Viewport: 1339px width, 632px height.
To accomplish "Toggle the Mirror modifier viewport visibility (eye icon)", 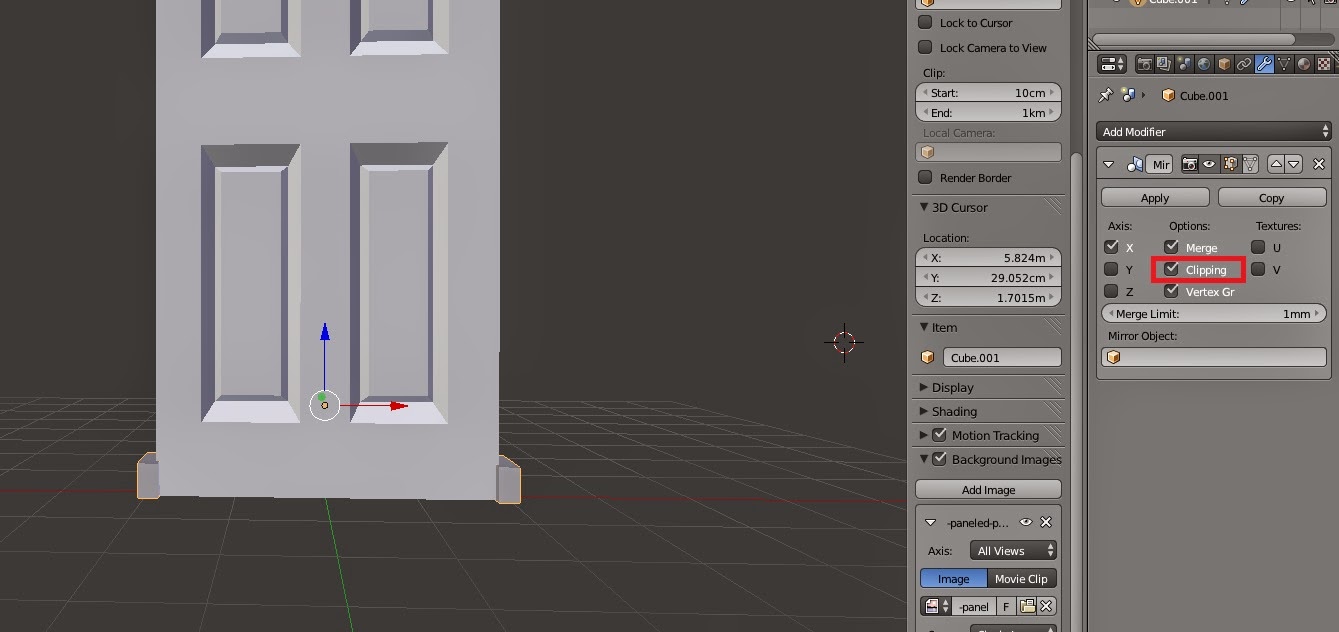I will tap(1208, 164).
